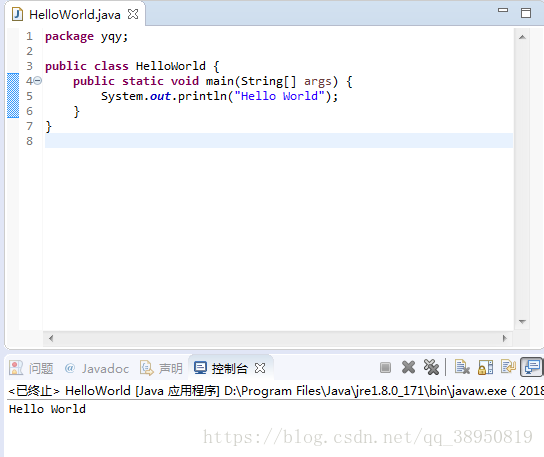
Task: Place cursor on empty line 8
Action: coord(279,141)
